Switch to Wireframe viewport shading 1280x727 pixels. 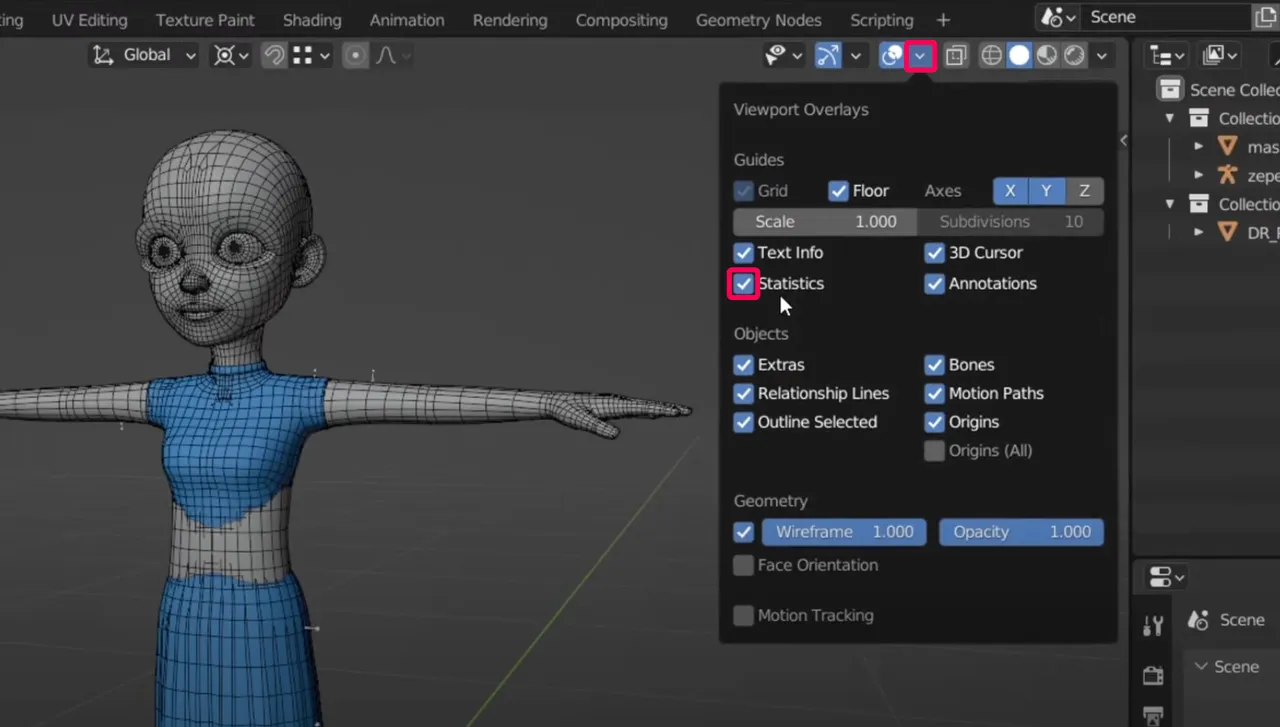coord(990,55)
